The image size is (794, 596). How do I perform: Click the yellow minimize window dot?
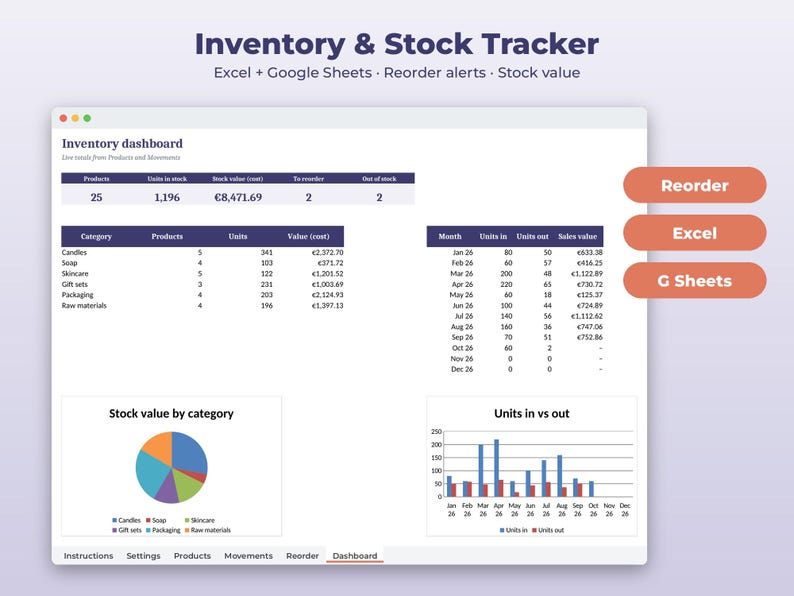pos(75,118)
